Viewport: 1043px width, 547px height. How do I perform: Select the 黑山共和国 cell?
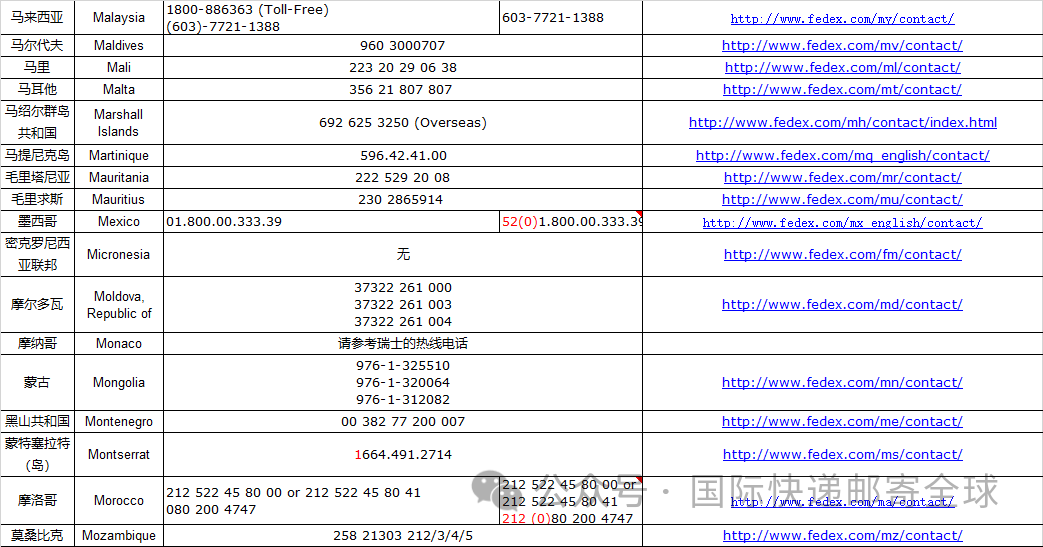[x=37, y=421]
